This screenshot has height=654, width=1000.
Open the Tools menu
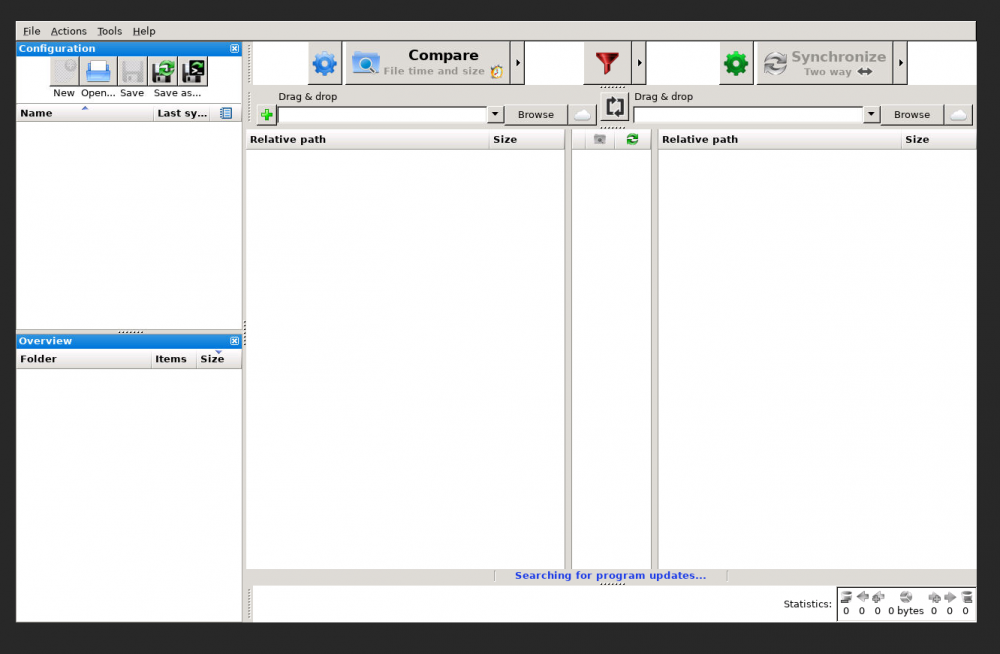click(x=109, y=31)
